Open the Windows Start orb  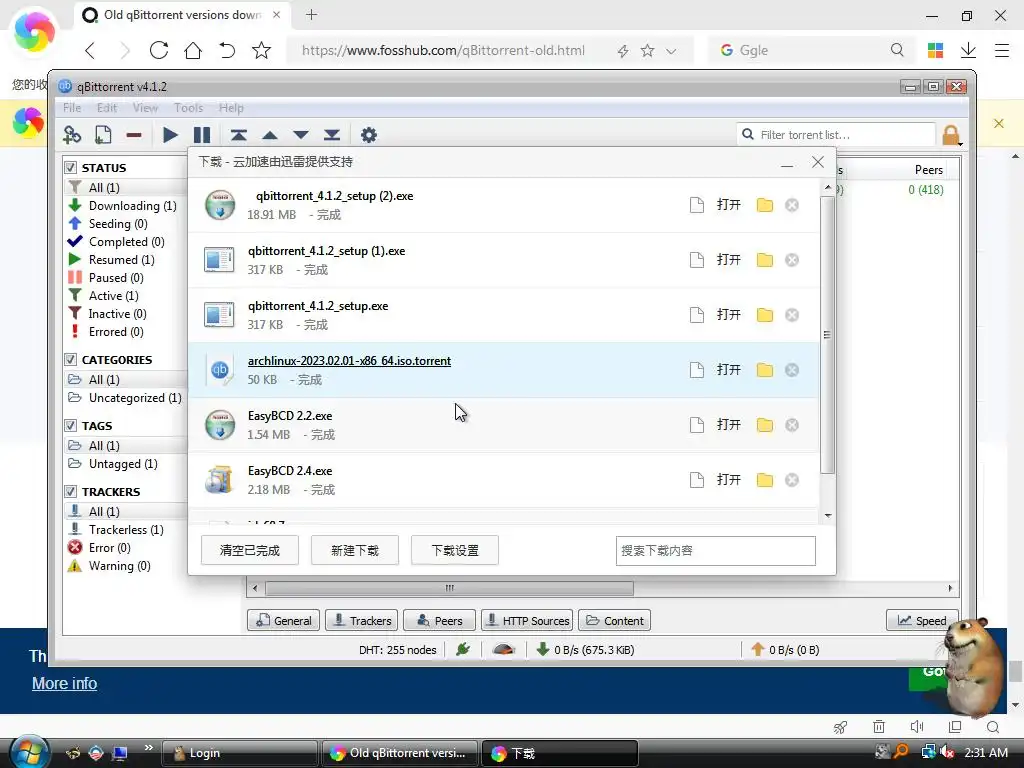point(29,752)
